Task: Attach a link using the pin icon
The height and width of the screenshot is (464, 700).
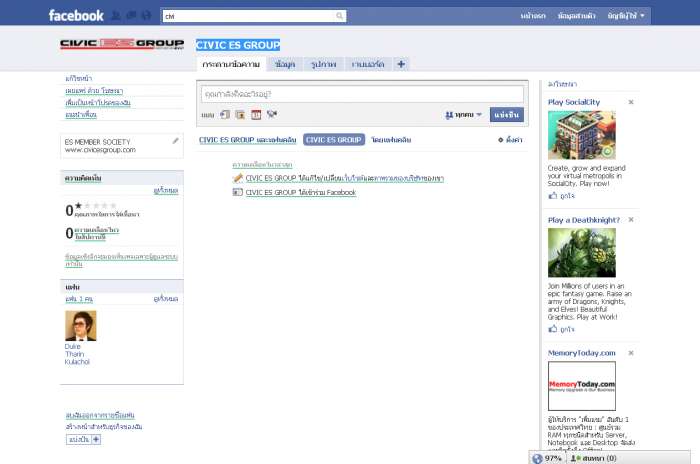Action: [272, 114]
